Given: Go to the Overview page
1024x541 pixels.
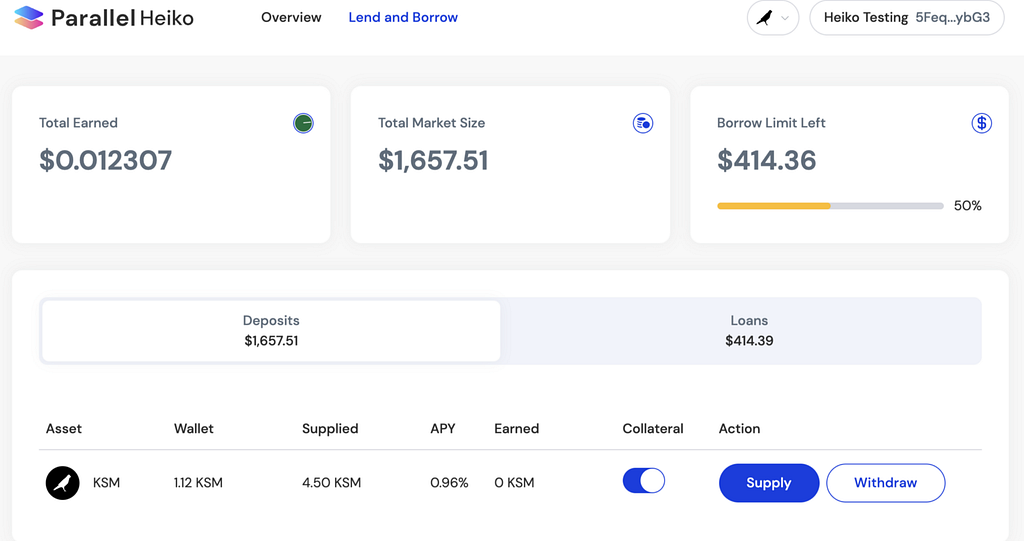Looking at the screenshot, I should (x=291, y=17).
